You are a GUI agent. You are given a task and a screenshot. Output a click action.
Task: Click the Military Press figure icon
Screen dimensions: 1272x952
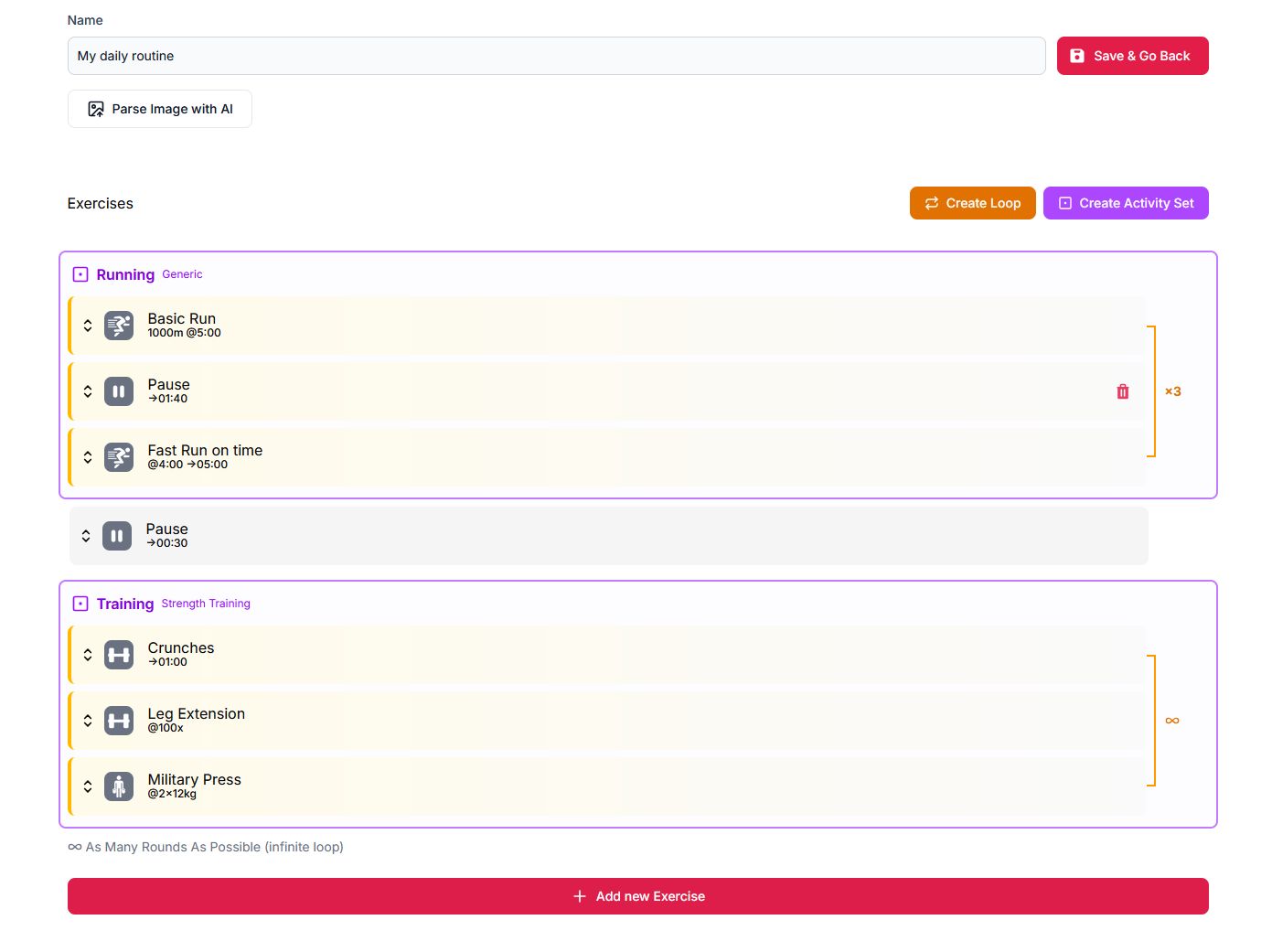point(119,786)
